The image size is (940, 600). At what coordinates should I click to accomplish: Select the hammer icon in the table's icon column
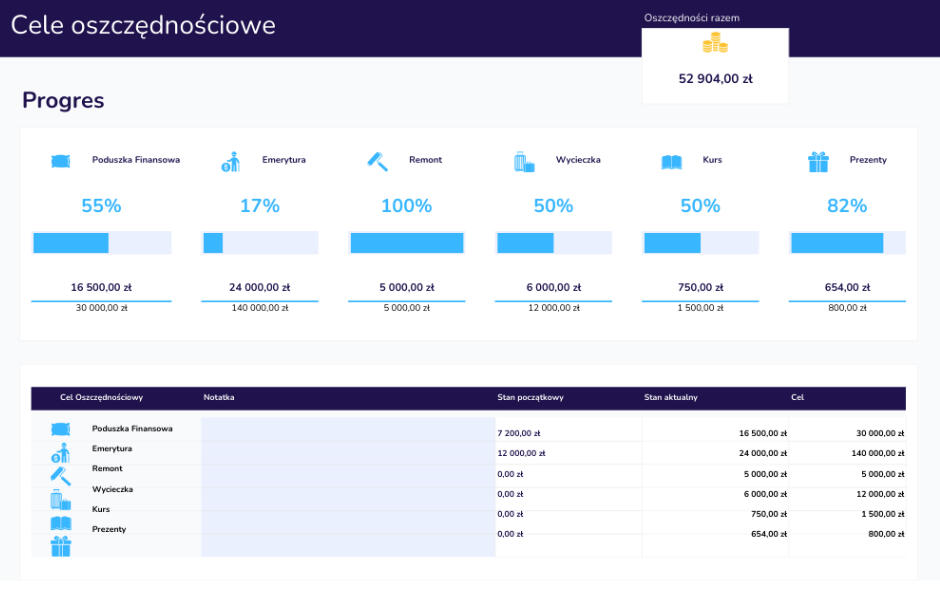click(61, 476)
